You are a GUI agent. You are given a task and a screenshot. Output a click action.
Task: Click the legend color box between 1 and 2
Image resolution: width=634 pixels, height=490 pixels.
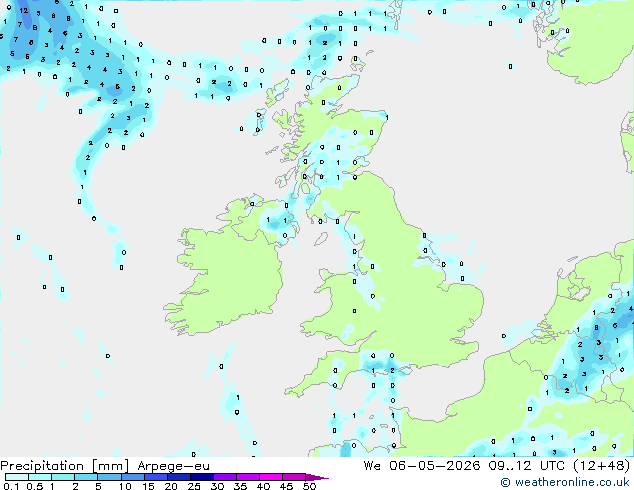coord(63,477)
